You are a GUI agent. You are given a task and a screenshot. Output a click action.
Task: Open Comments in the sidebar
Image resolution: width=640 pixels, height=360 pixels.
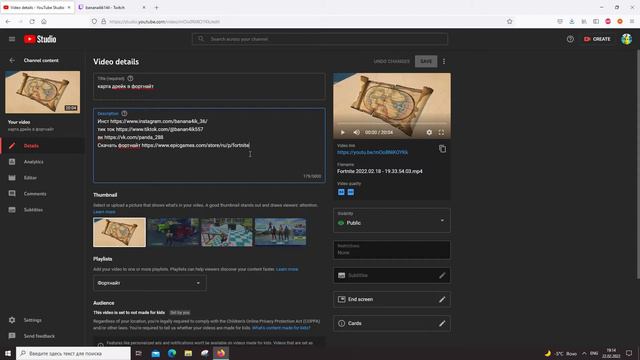pos(42,193)
